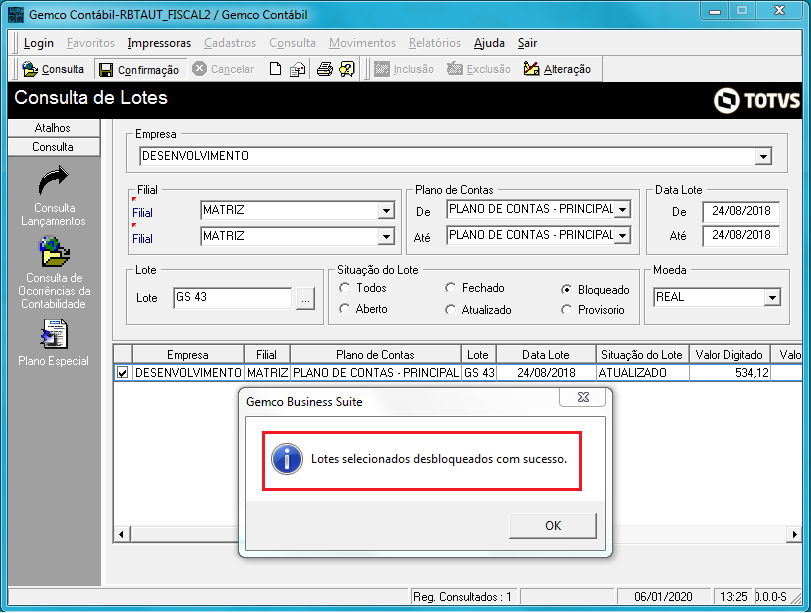Screen dimensions: 811x613
Task: Click the 06/01/2020 date in status bar
Action: tap(664, 597)
